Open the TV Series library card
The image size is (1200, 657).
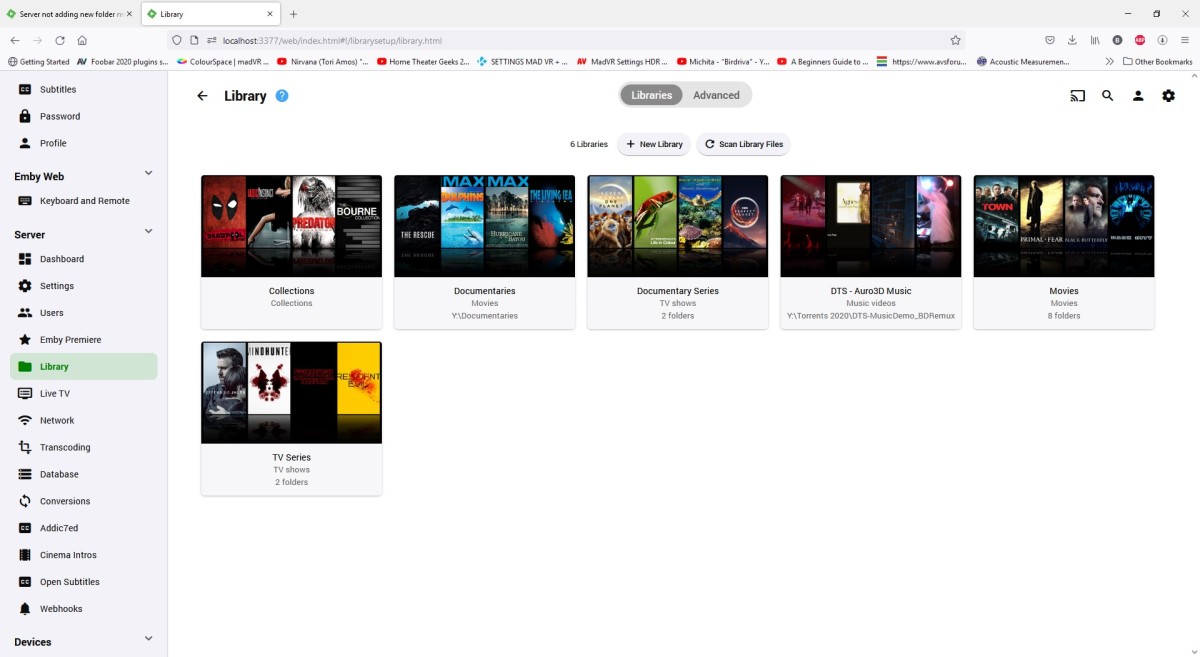click(291, 418)
